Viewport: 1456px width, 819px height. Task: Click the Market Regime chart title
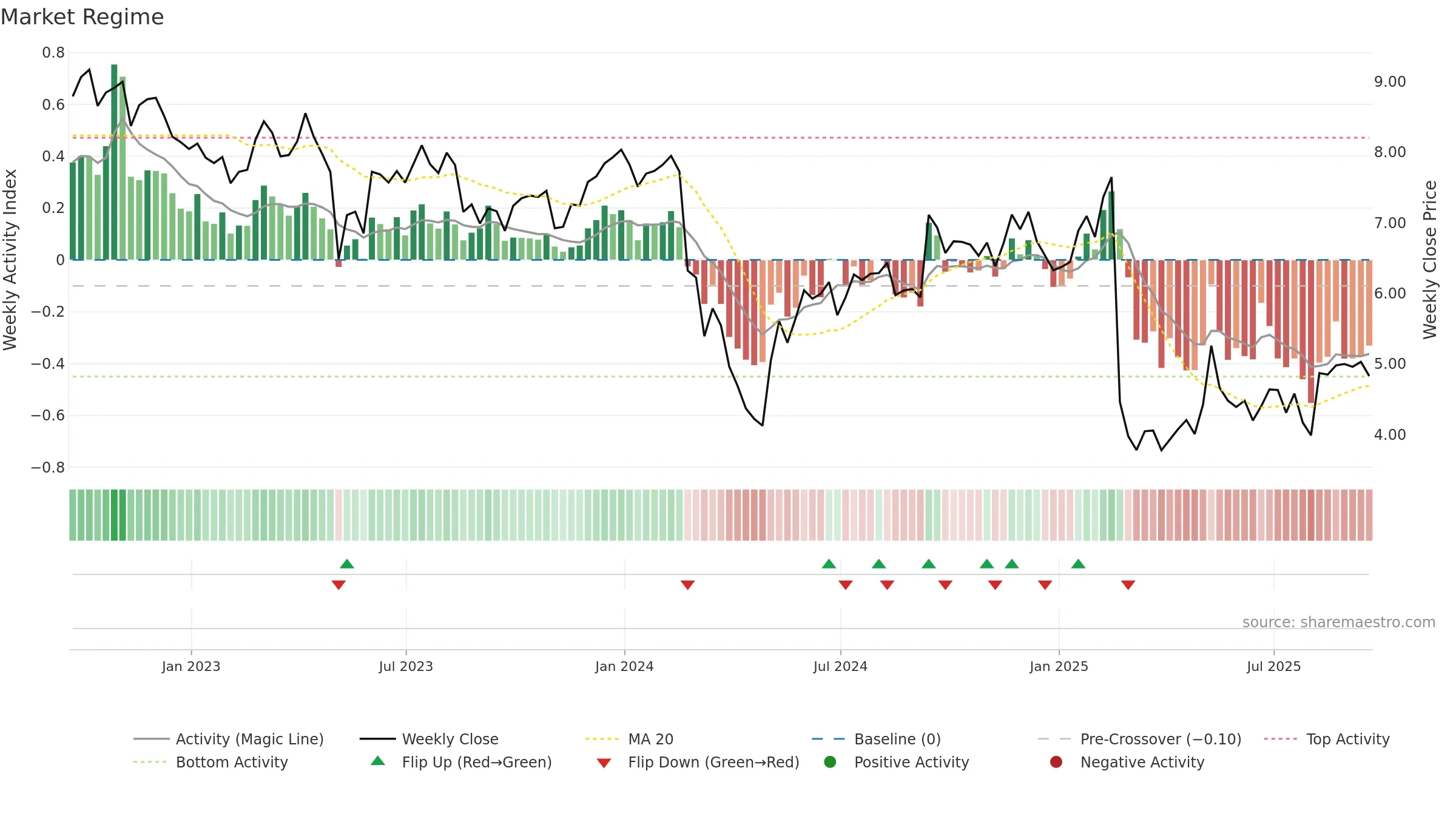coord(82,17)
